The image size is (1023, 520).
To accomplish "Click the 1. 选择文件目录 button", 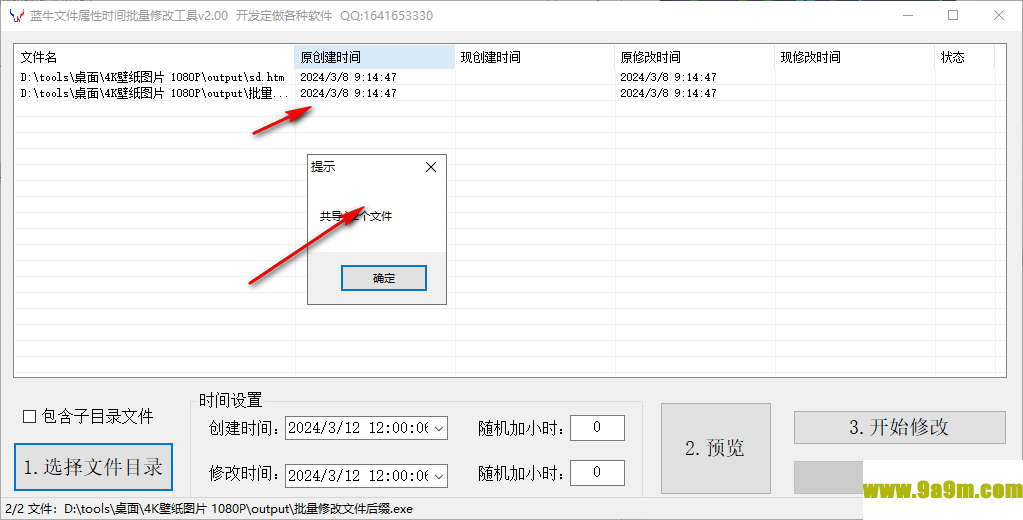I will 93,467.
